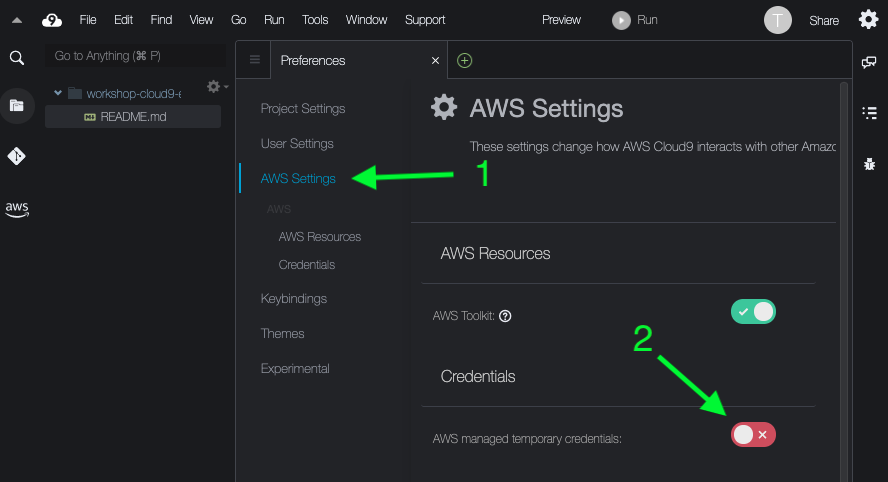Click the preferences vertical scrollbar
Screen dimensions: 888x482
[x=844, y=282]
